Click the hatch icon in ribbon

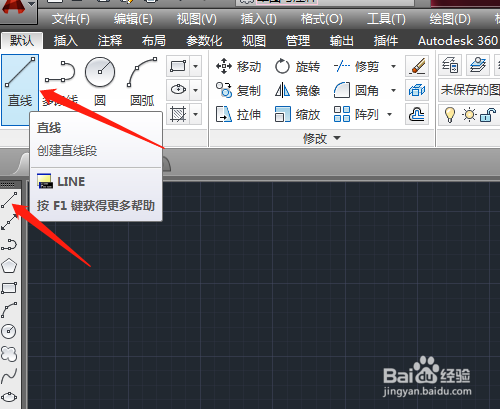pos(178,114)
